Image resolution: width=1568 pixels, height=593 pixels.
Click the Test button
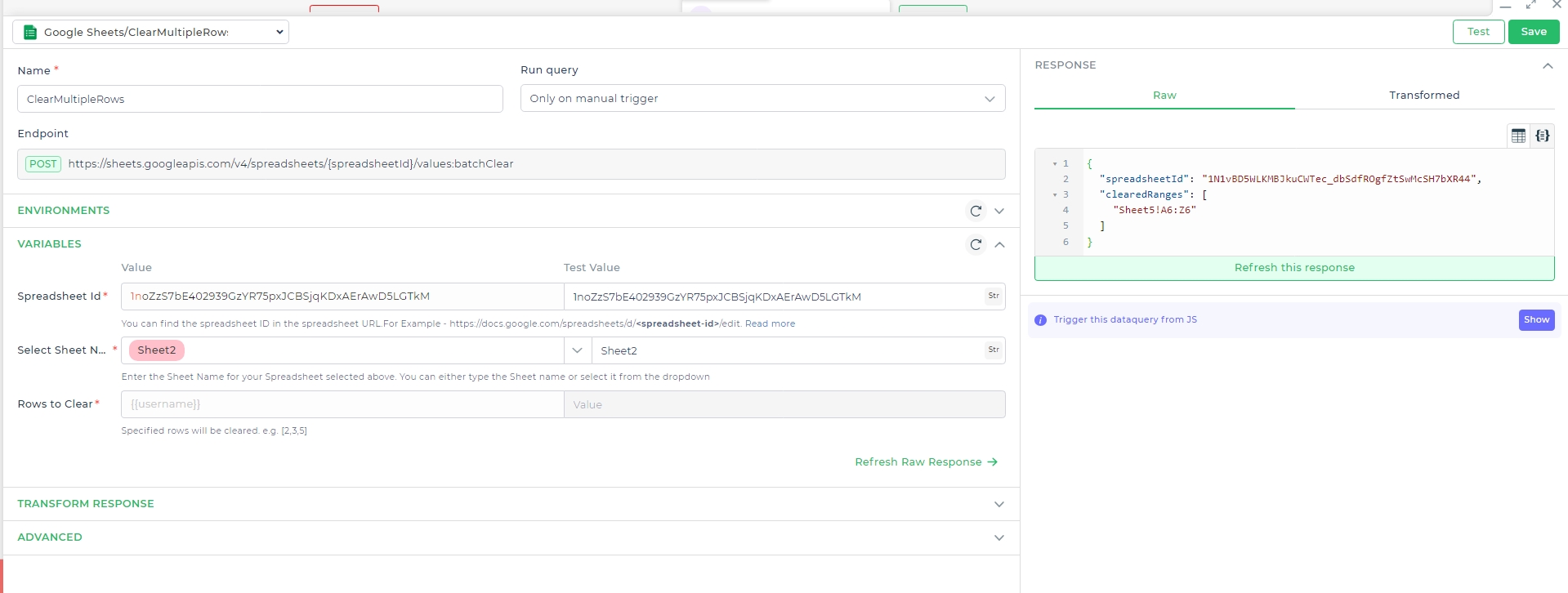coord(1478,32)
